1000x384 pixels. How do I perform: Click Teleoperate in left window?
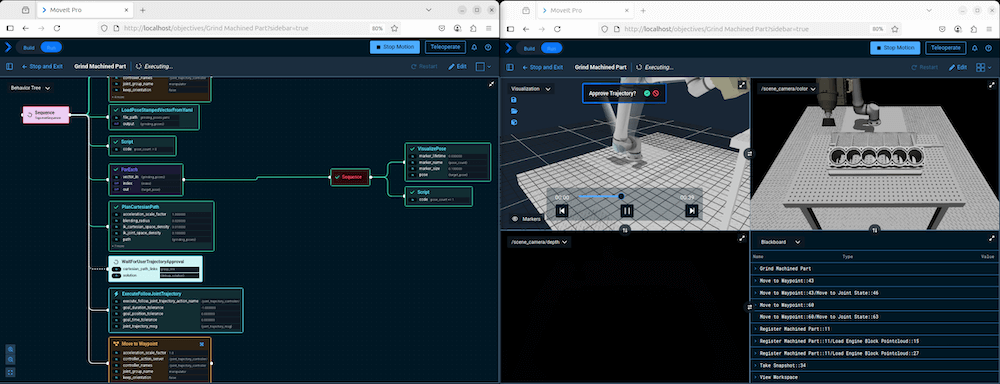coord(445,47)
